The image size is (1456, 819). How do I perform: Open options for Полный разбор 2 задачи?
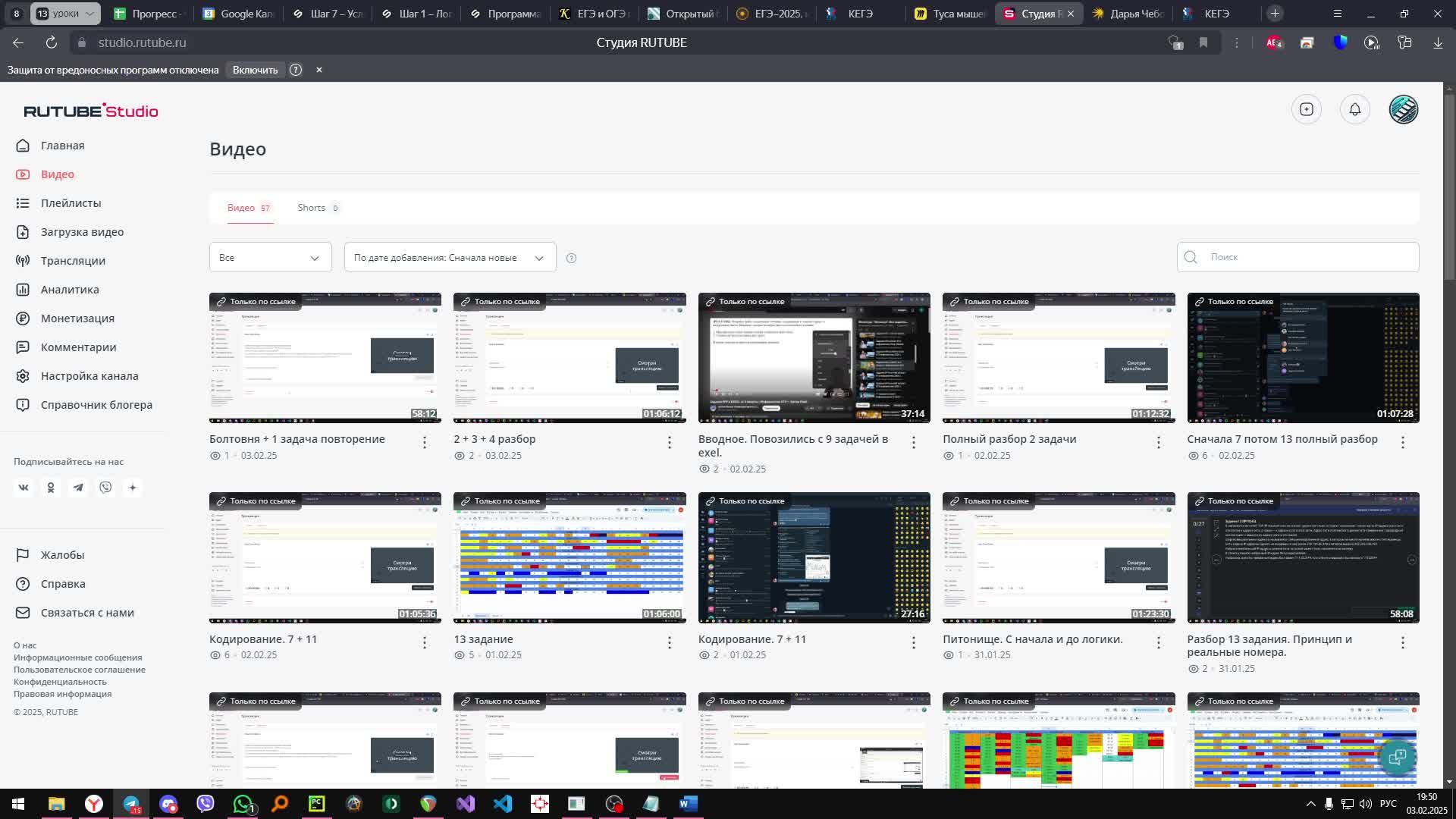pos(1159,442)
